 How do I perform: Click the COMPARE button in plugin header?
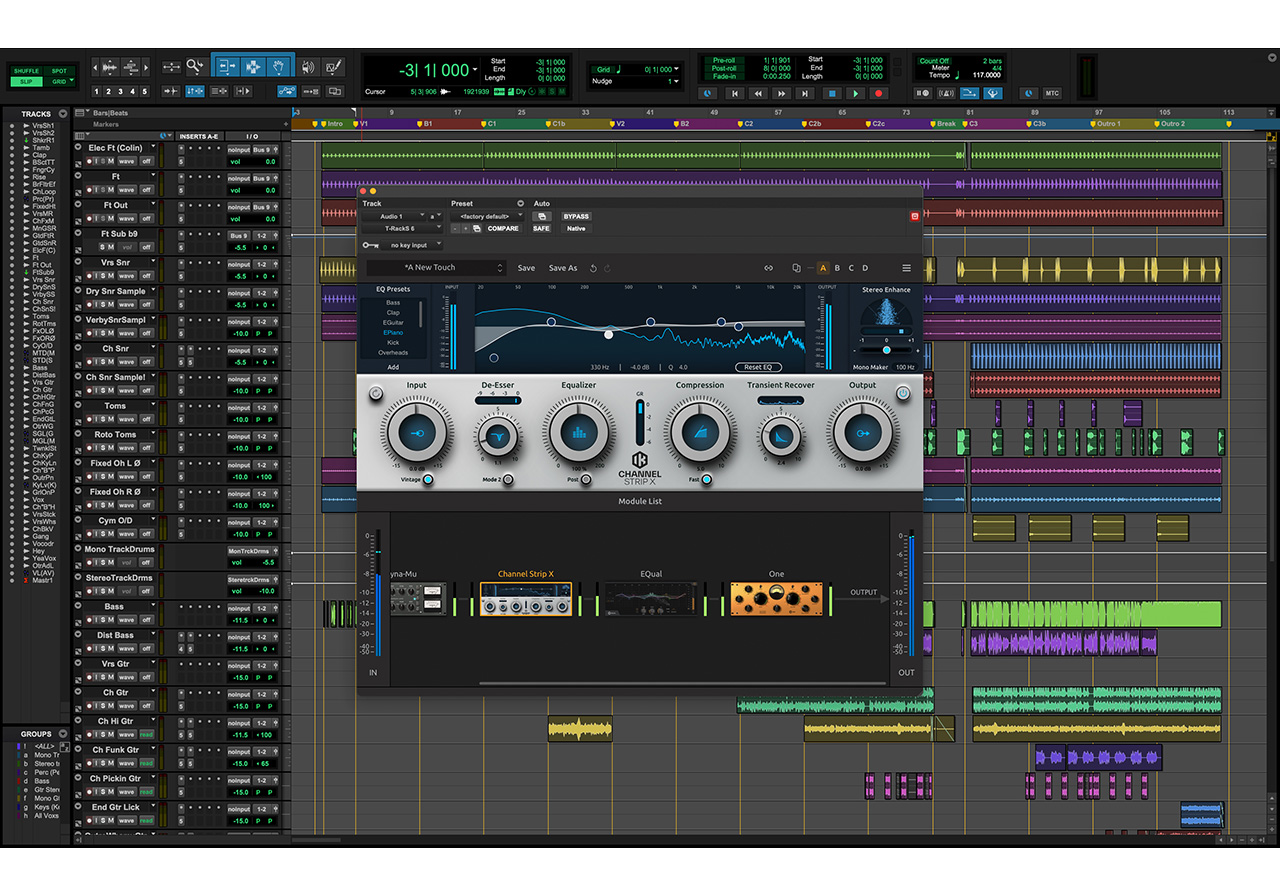point(503,228)
